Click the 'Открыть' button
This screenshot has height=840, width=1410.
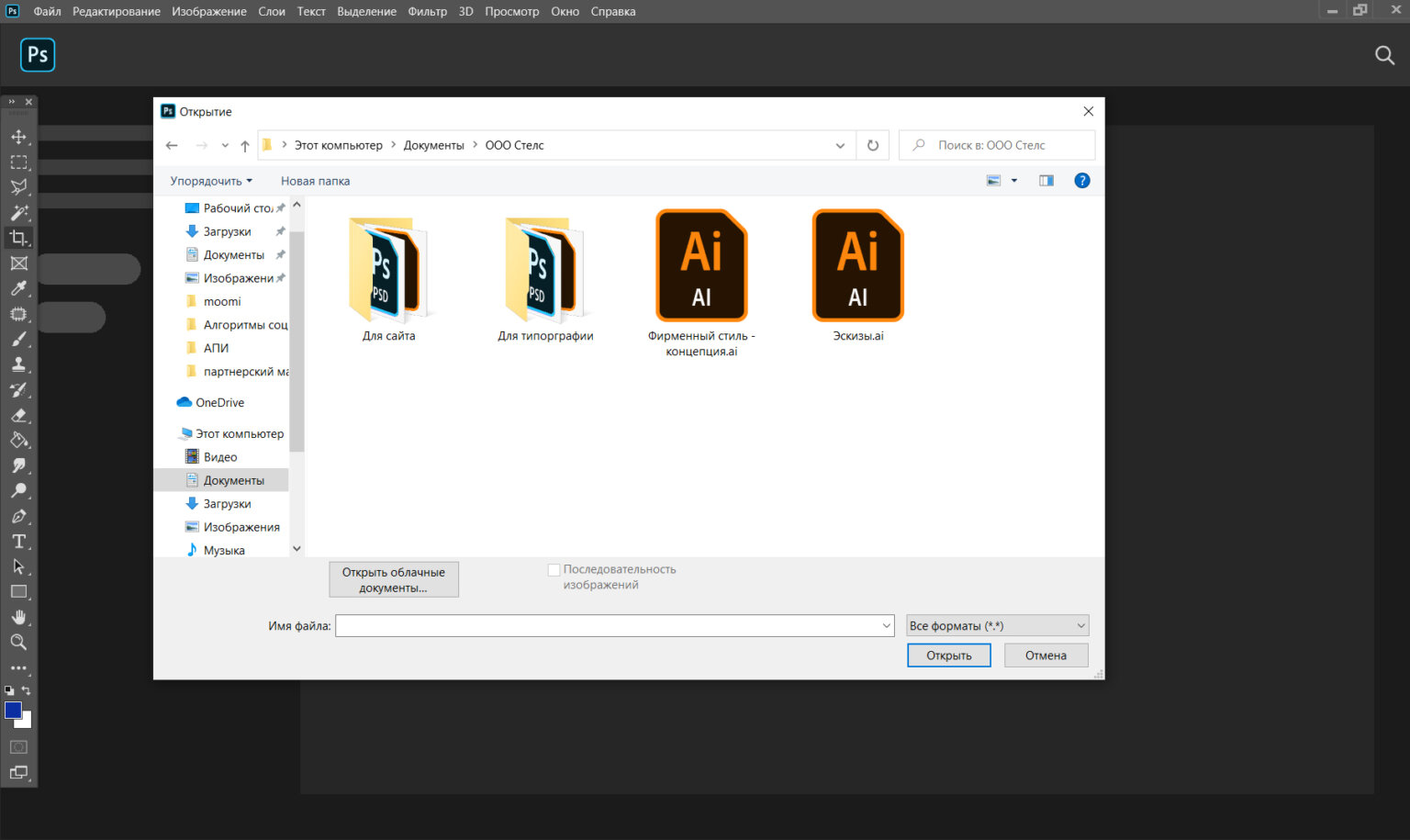point(948,655)
